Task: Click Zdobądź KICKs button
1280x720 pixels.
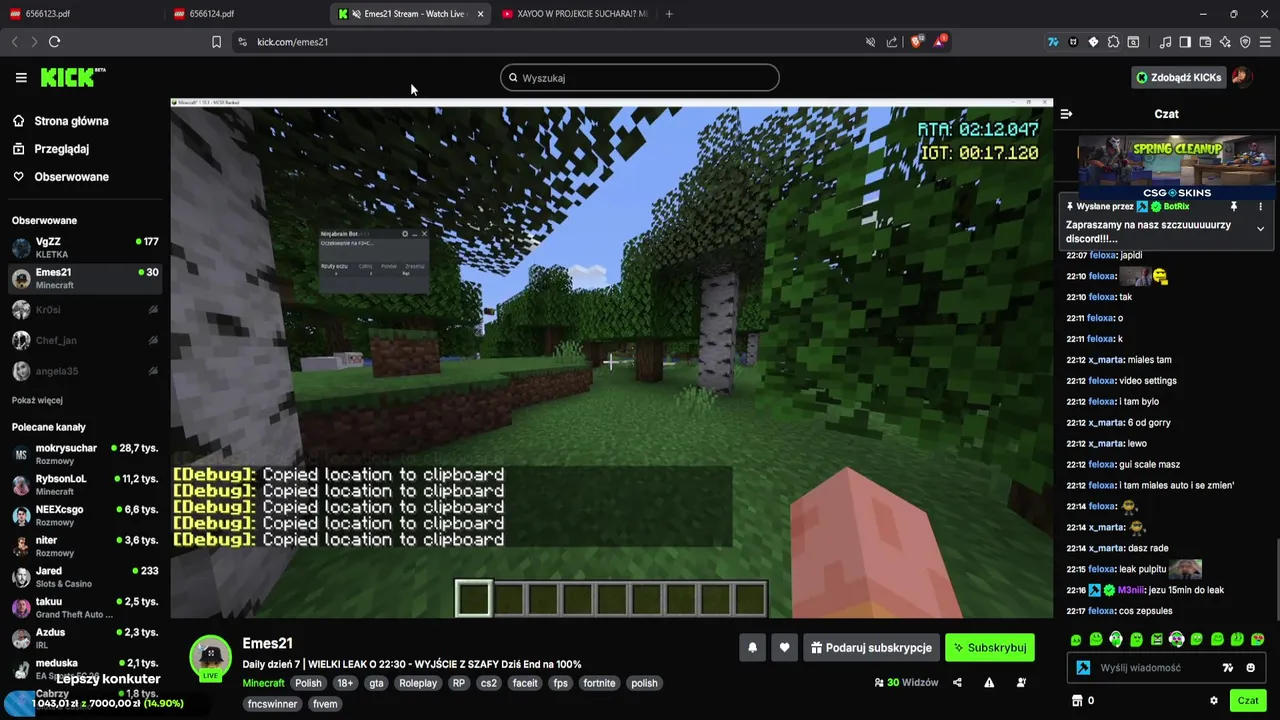Action: 1178,77
